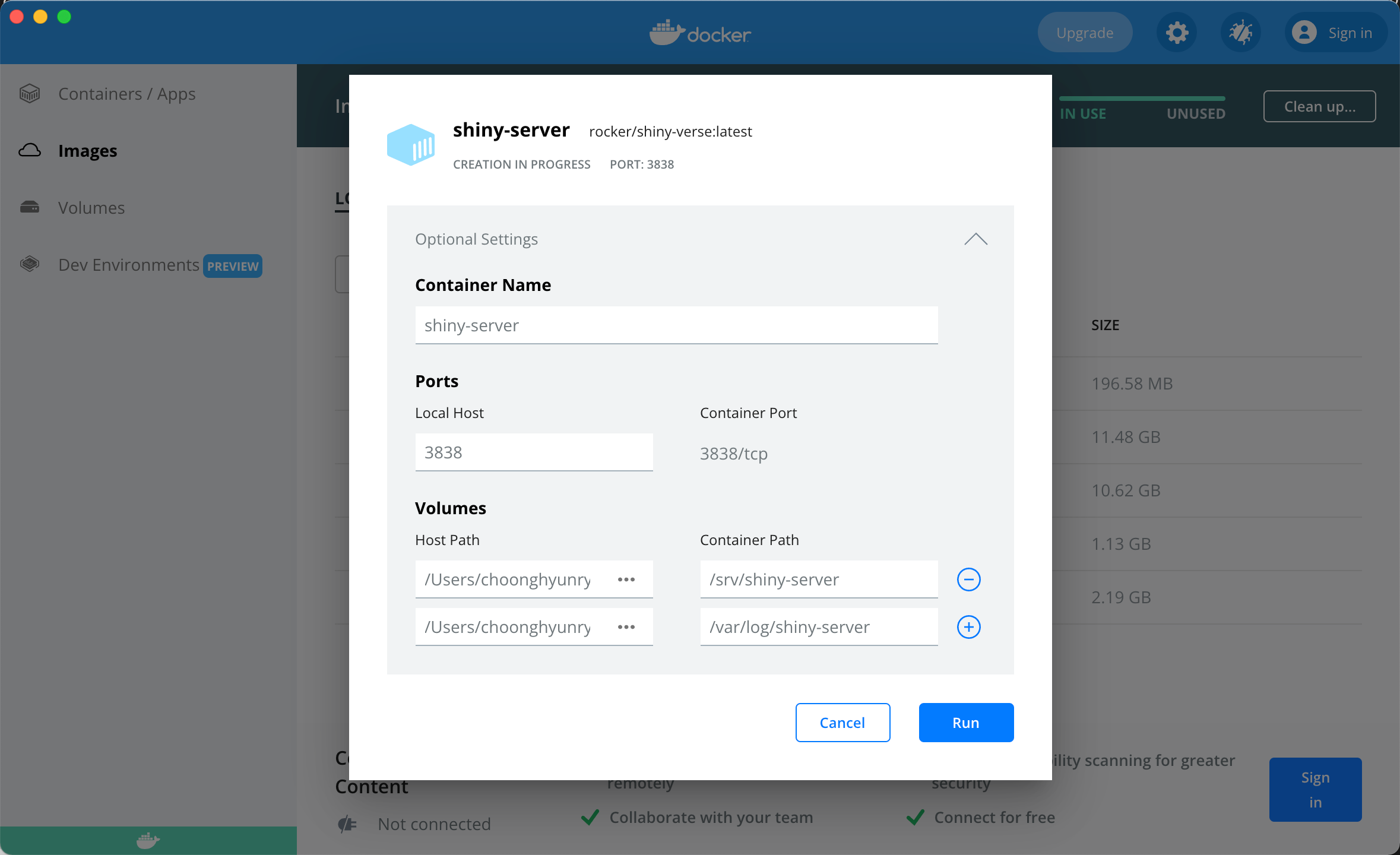Add another volume with the plus icon
Viewport: 1400px width, 855px height.
(968, 627)
